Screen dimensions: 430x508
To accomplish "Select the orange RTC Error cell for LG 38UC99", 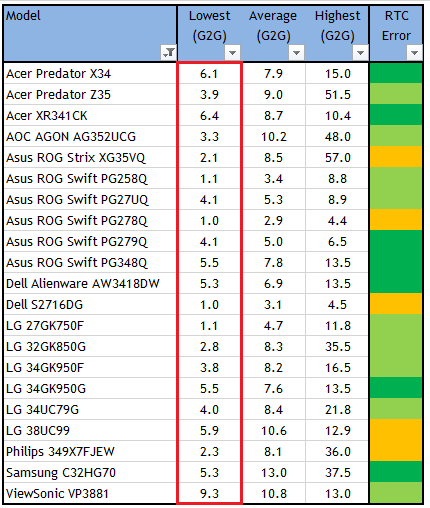I will tap(396, 430).
